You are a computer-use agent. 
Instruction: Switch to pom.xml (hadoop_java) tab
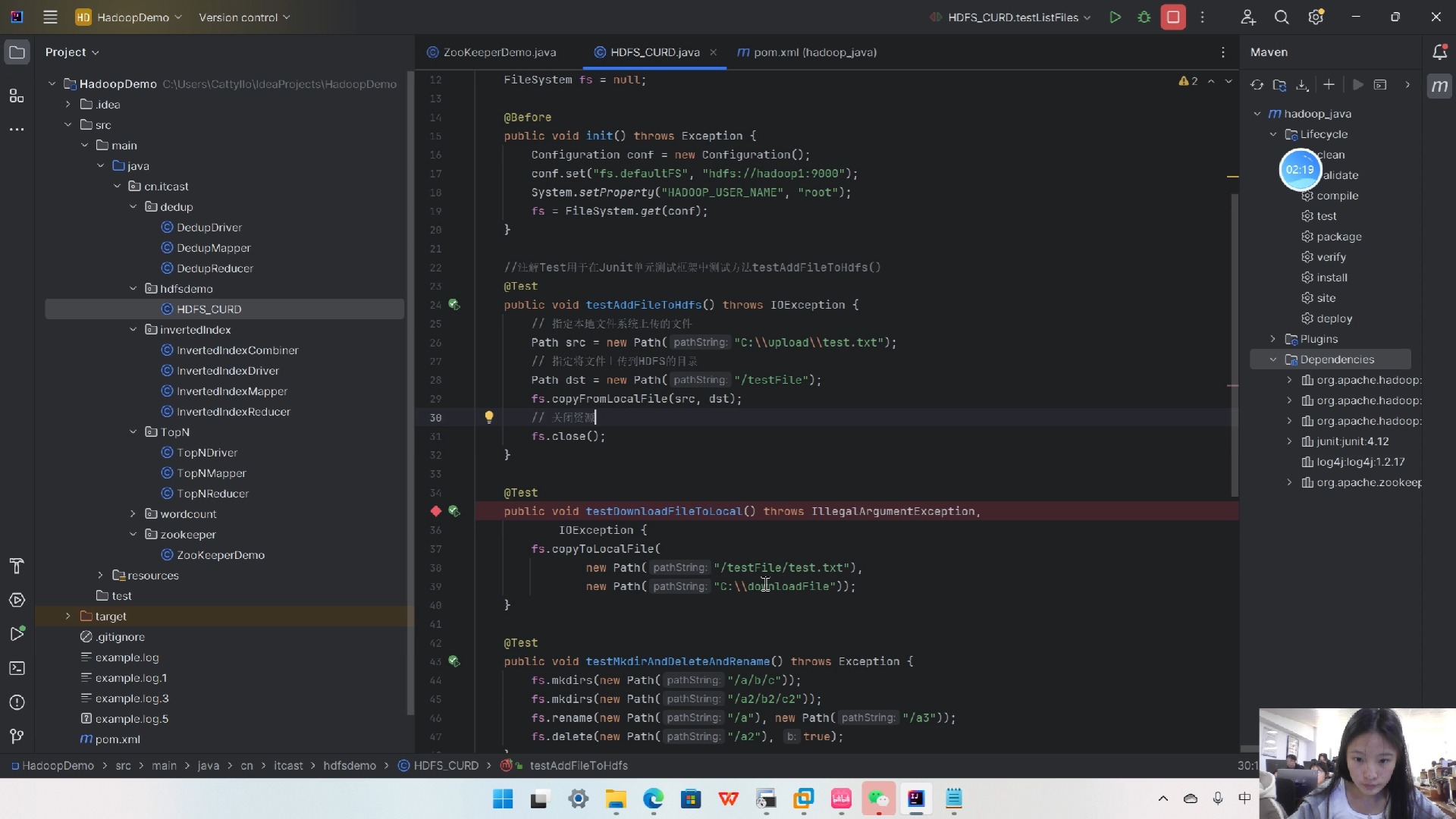pos(807,52)
